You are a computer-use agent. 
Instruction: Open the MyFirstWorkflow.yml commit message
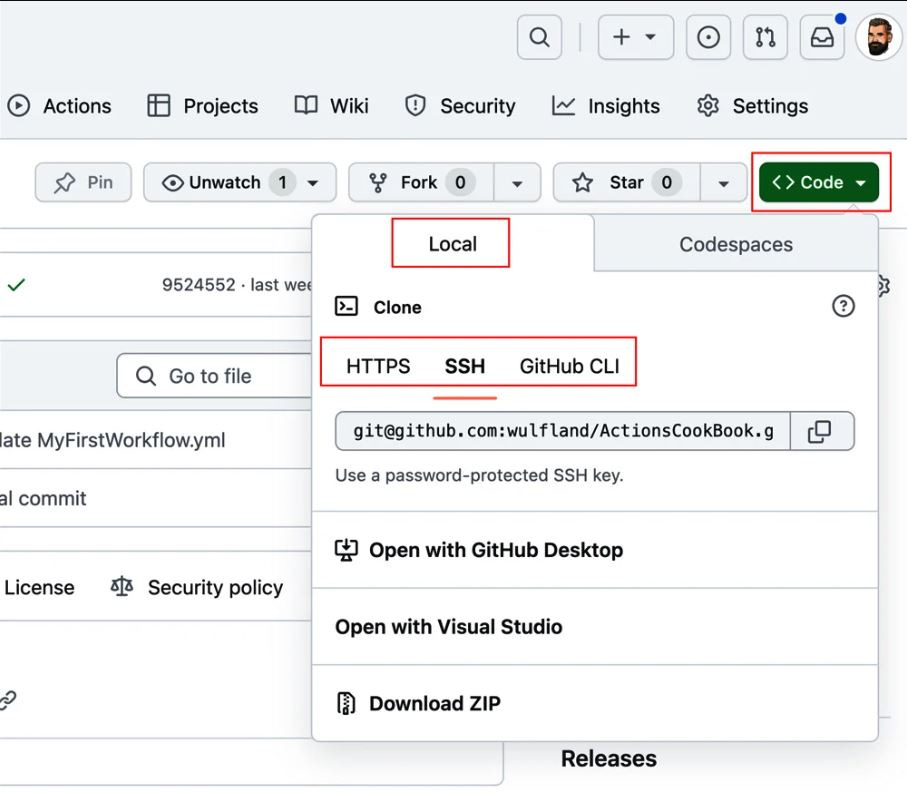point(113,440)
